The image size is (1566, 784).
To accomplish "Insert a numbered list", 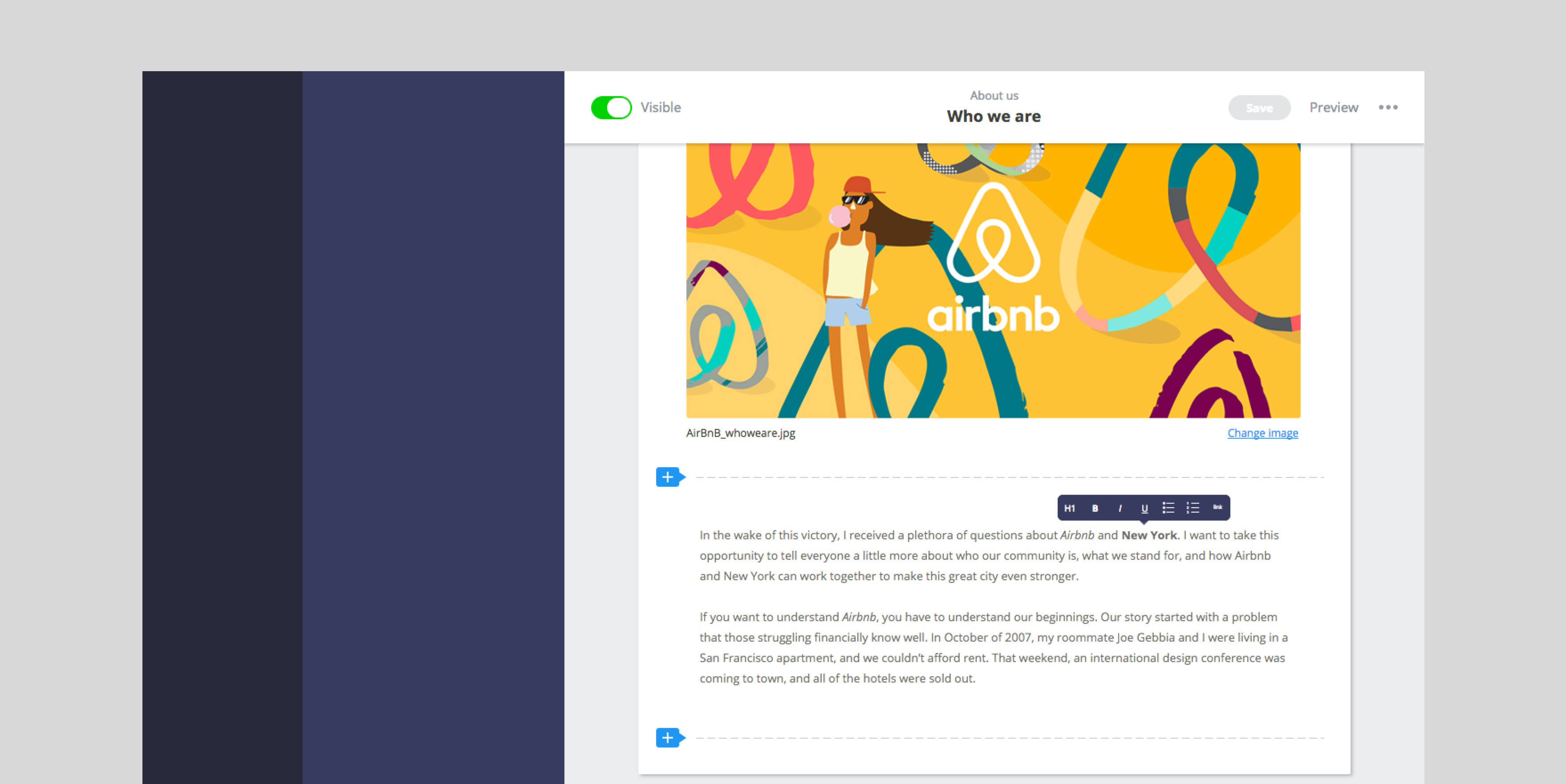I will click(1193, 508).
